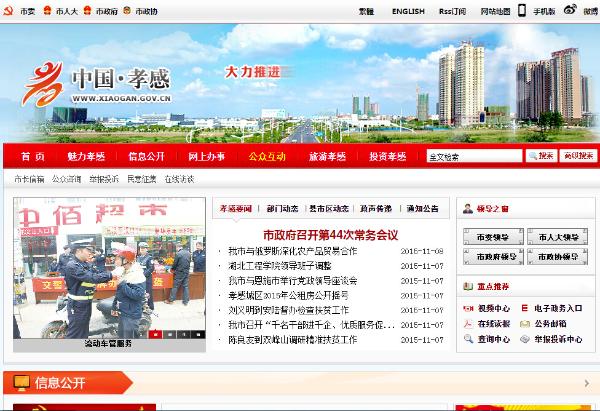
Task: Click the 市政府领导 button
Action: [493, 256]
